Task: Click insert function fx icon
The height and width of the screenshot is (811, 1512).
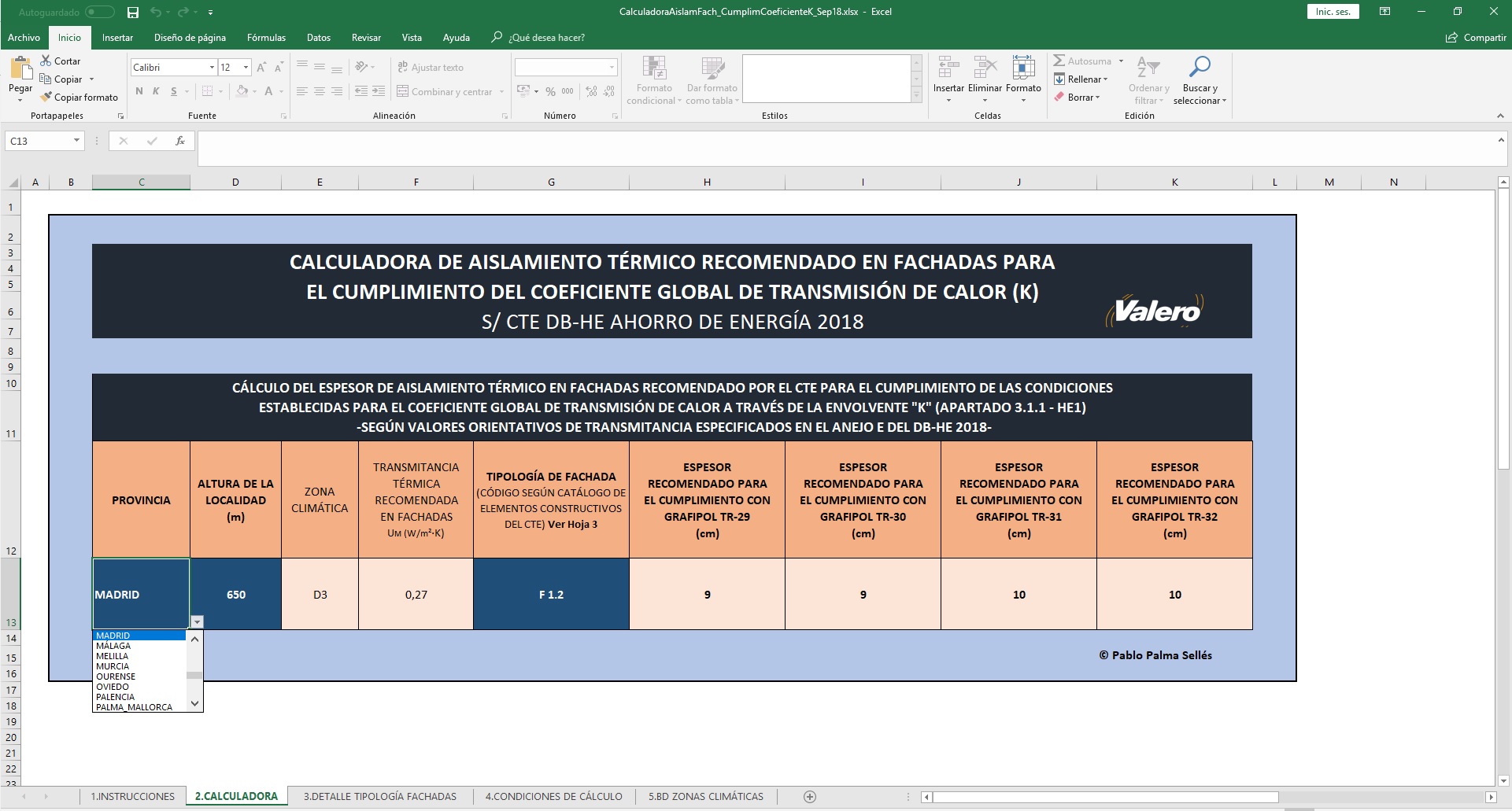Action: click(x=180, y=141)
